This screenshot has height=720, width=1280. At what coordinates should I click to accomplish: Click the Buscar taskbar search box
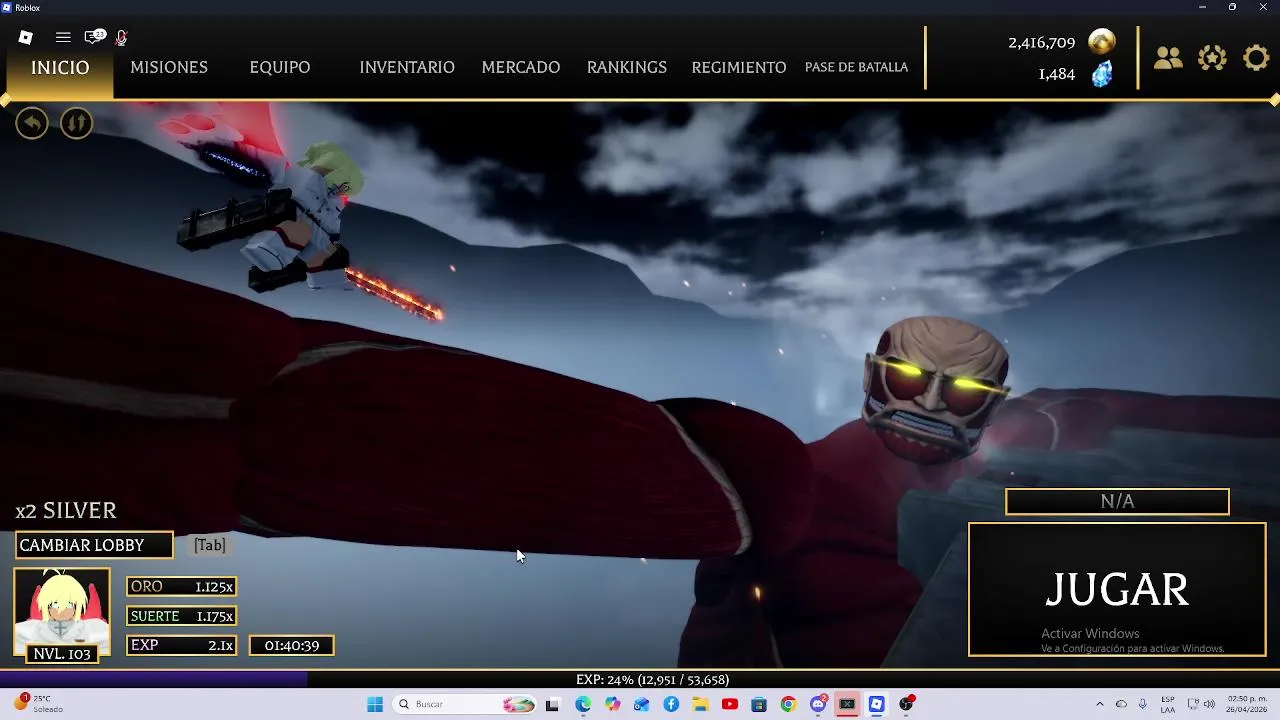tap(466, 704)
